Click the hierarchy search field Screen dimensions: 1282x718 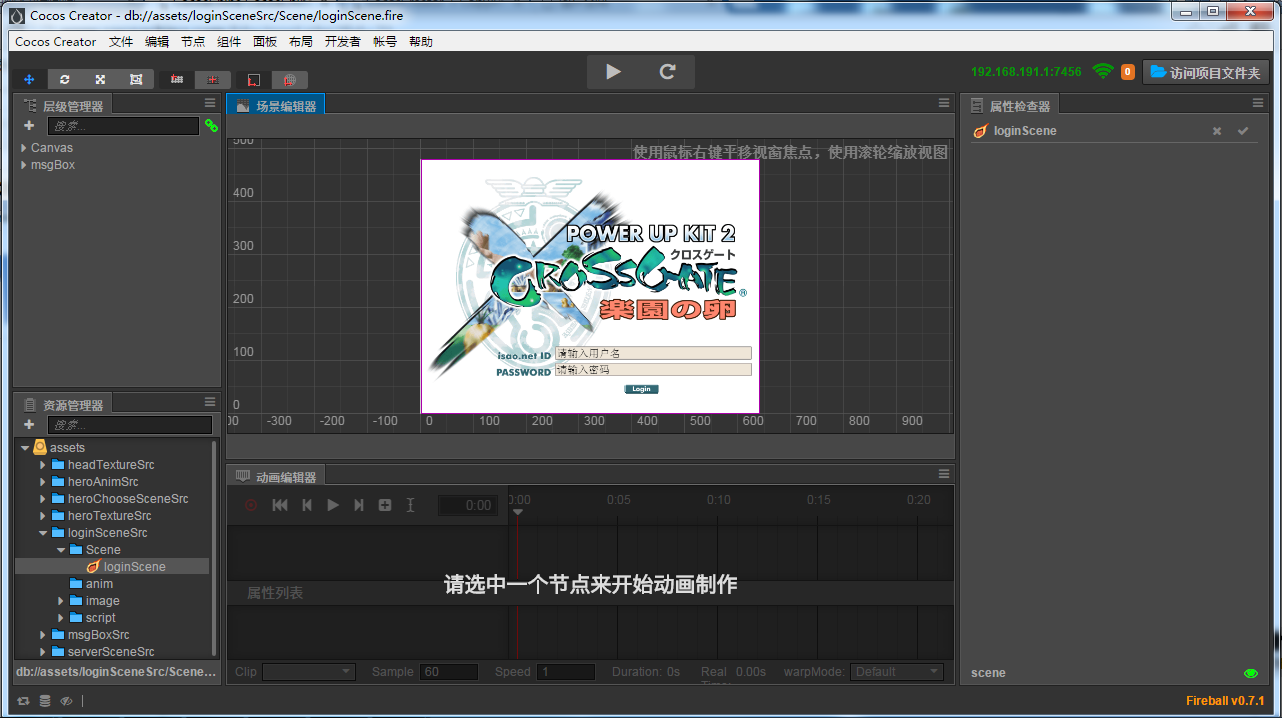coord(123,126)
